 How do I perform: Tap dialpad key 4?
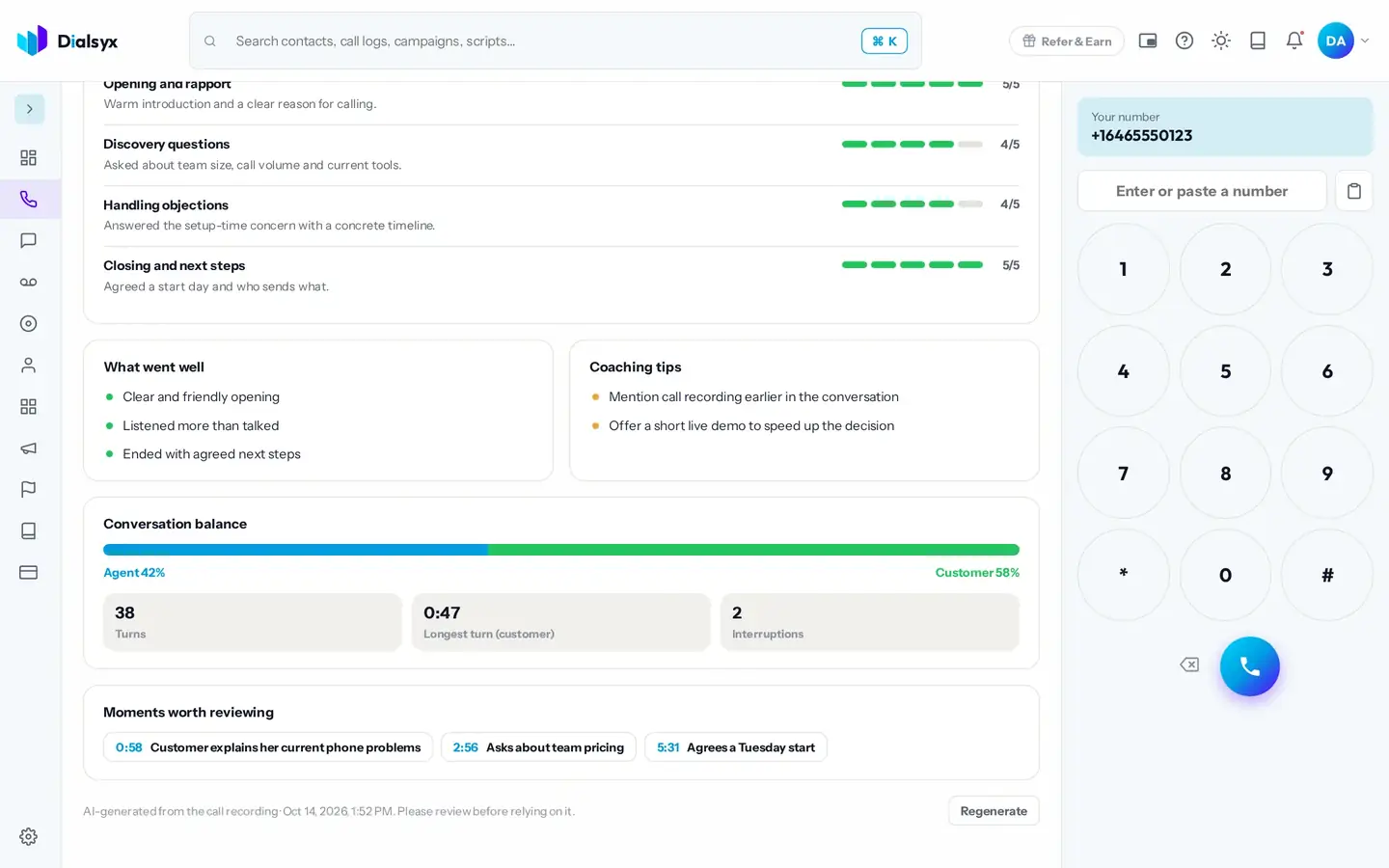1124,371
